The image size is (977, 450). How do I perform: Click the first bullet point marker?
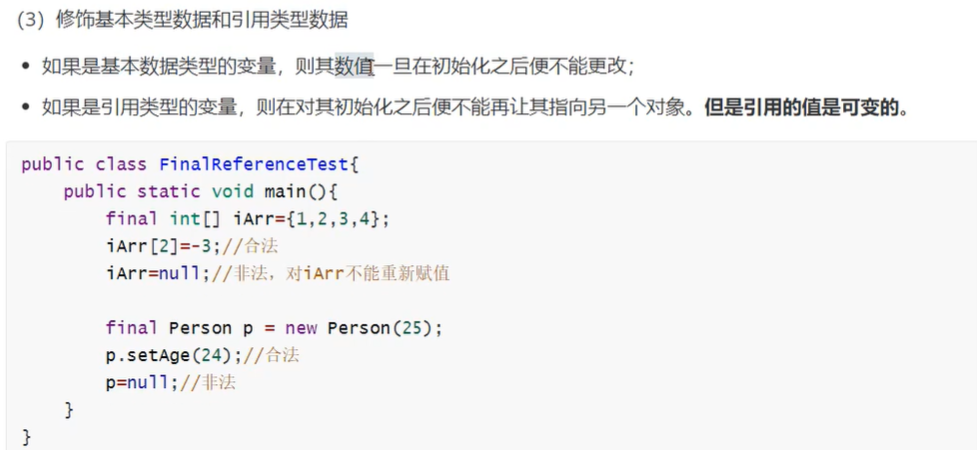26,65
